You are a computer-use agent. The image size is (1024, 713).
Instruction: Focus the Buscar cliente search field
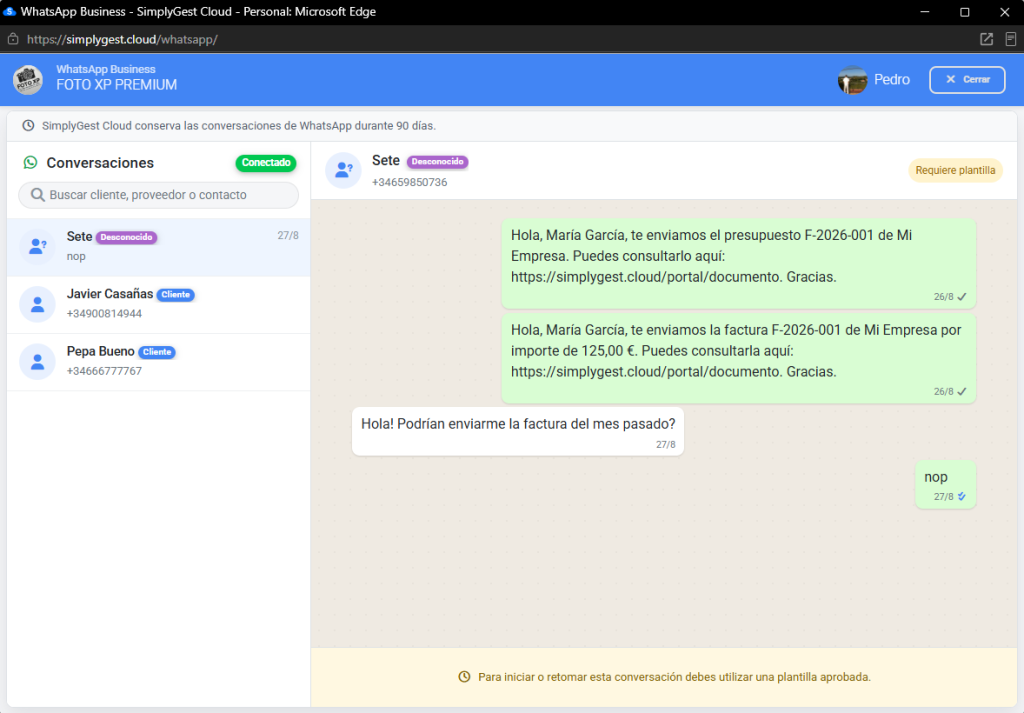click(159, 195)
